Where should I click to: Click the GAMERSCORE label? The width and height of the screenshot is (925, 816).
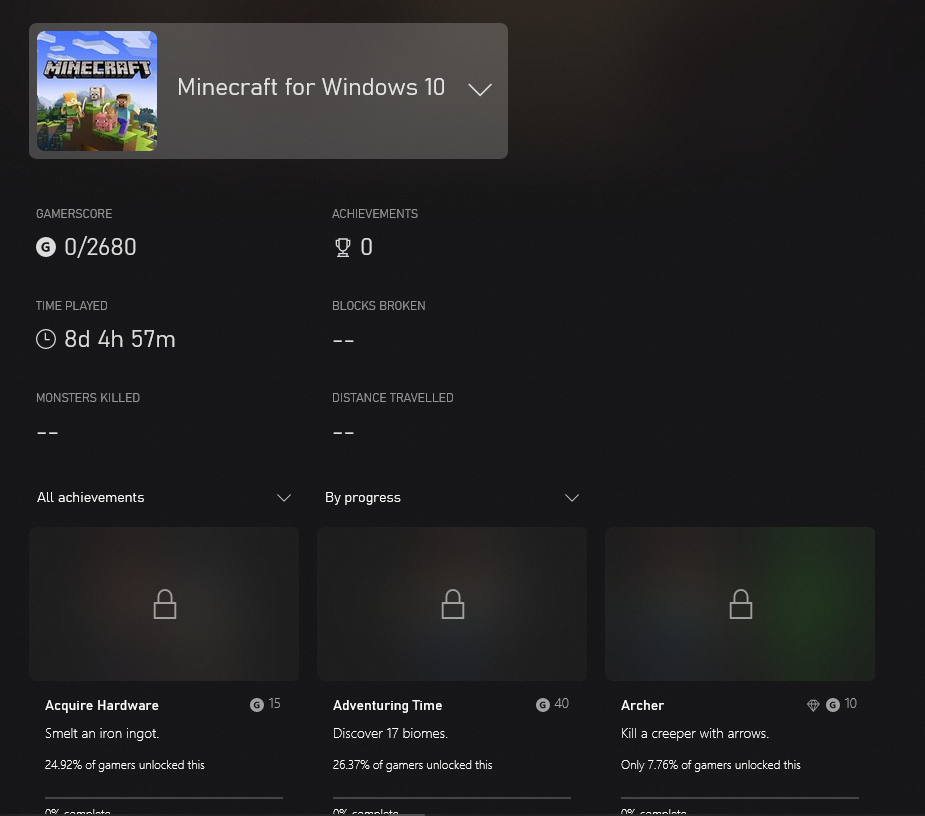click(x=74, y=214)
